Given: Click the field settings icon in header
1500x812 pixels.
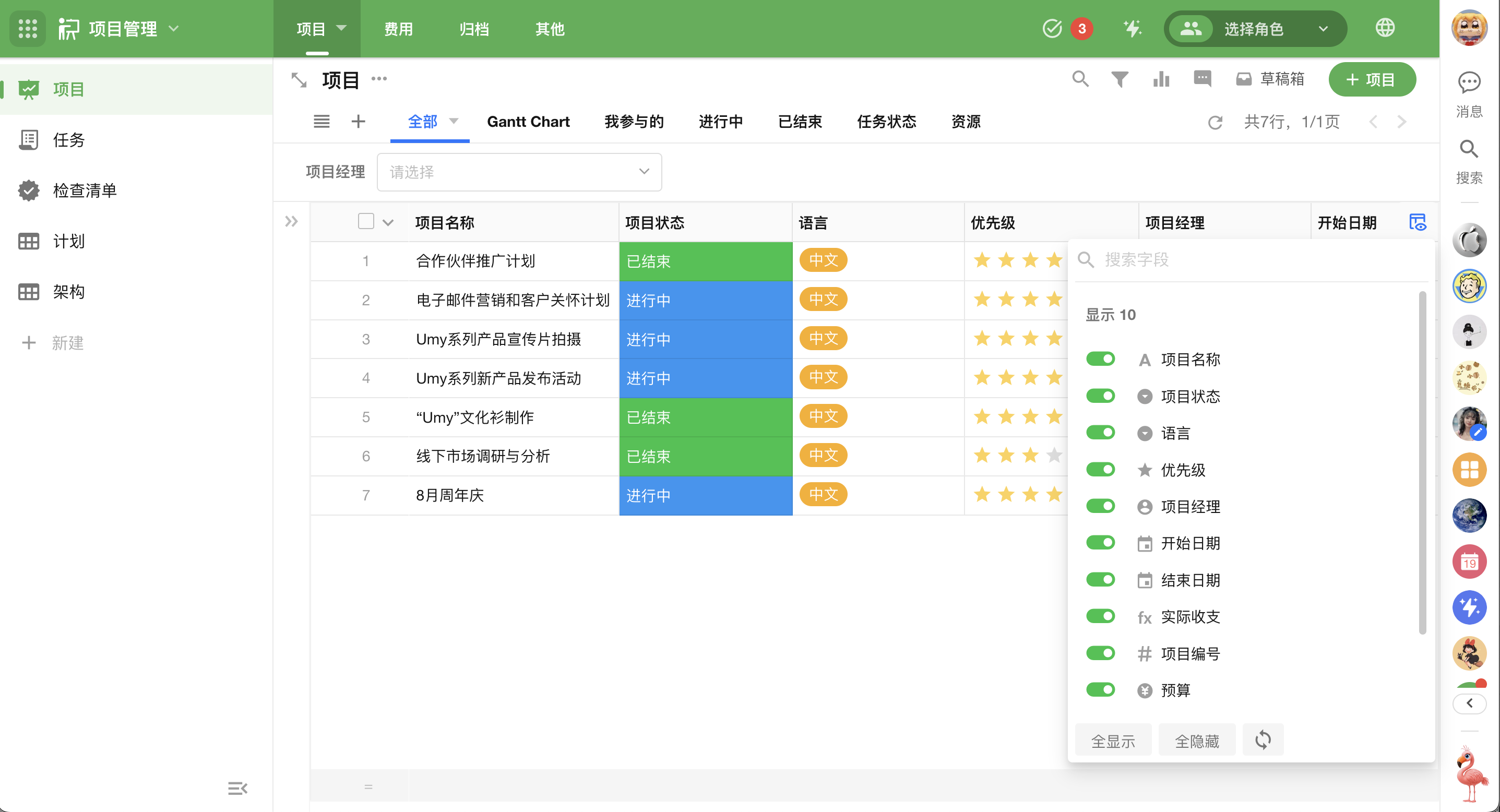Looking at the screenshot, I should [x=1416, y=222].
